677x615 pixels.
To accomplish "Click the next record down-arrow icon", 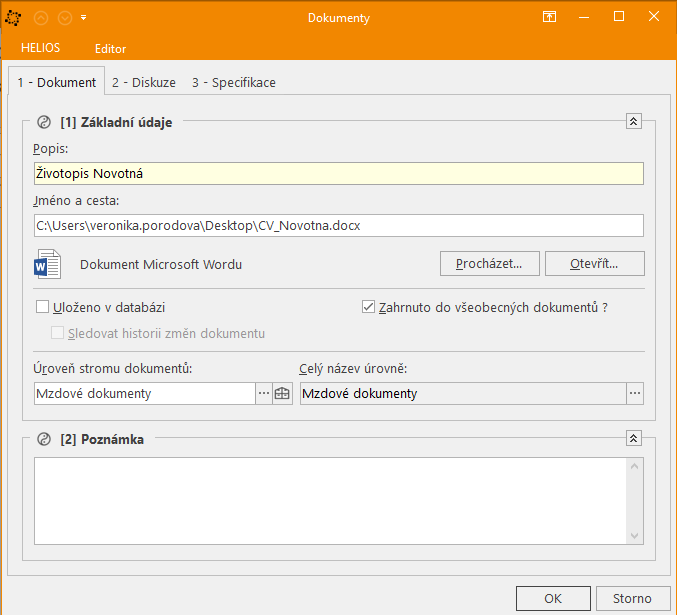I will pos(64,18).
